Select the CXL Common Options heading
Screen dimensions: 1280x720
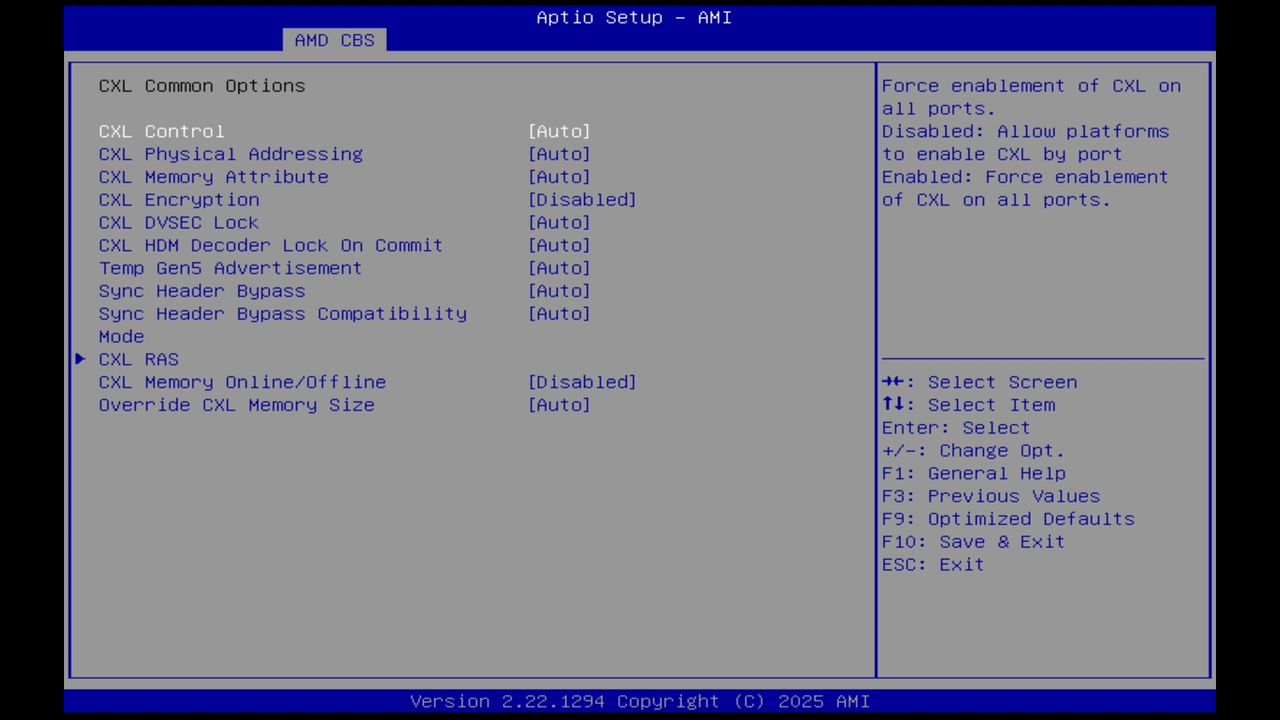201,86
